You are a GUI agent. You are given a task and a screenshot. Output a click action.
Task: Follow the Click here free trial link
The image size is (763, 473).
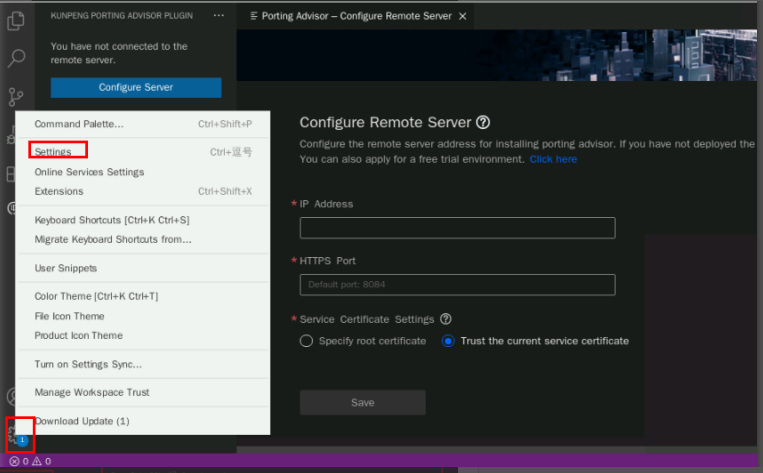[x=553, y=159]
